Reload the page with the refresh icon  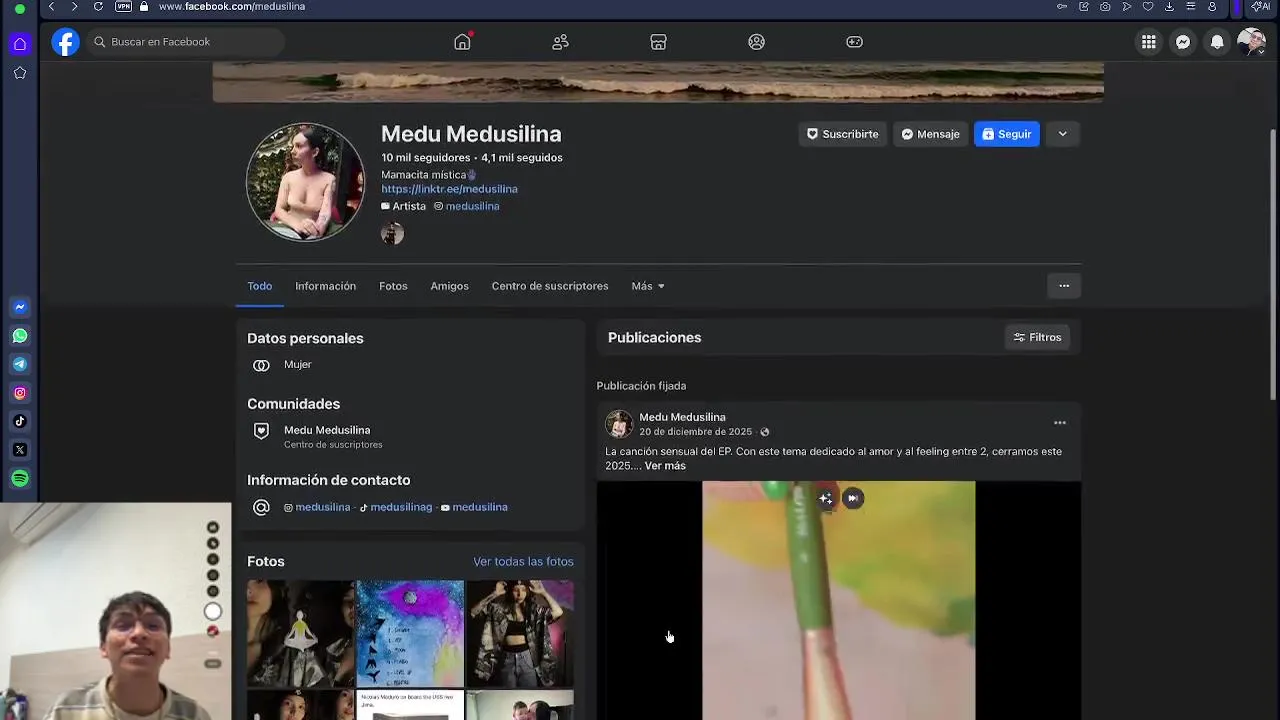click(98, 7)
